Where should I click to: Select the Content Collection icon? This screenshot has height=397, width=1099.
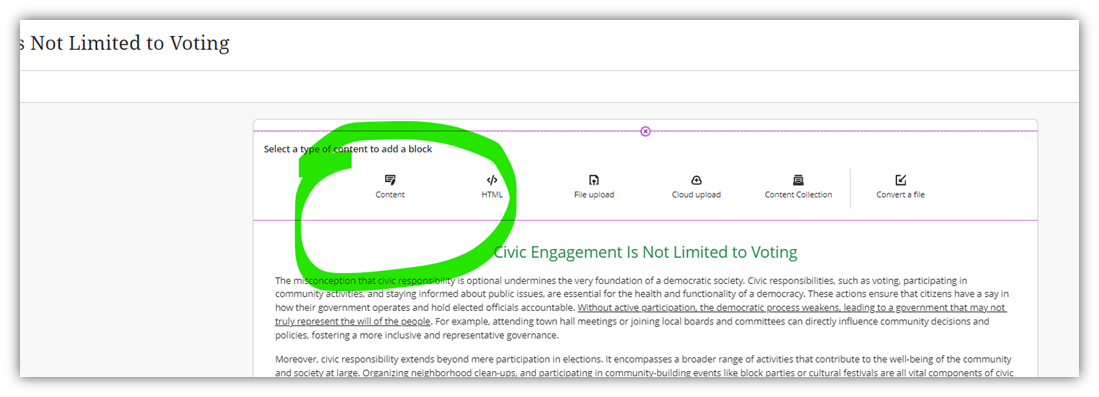798,180
